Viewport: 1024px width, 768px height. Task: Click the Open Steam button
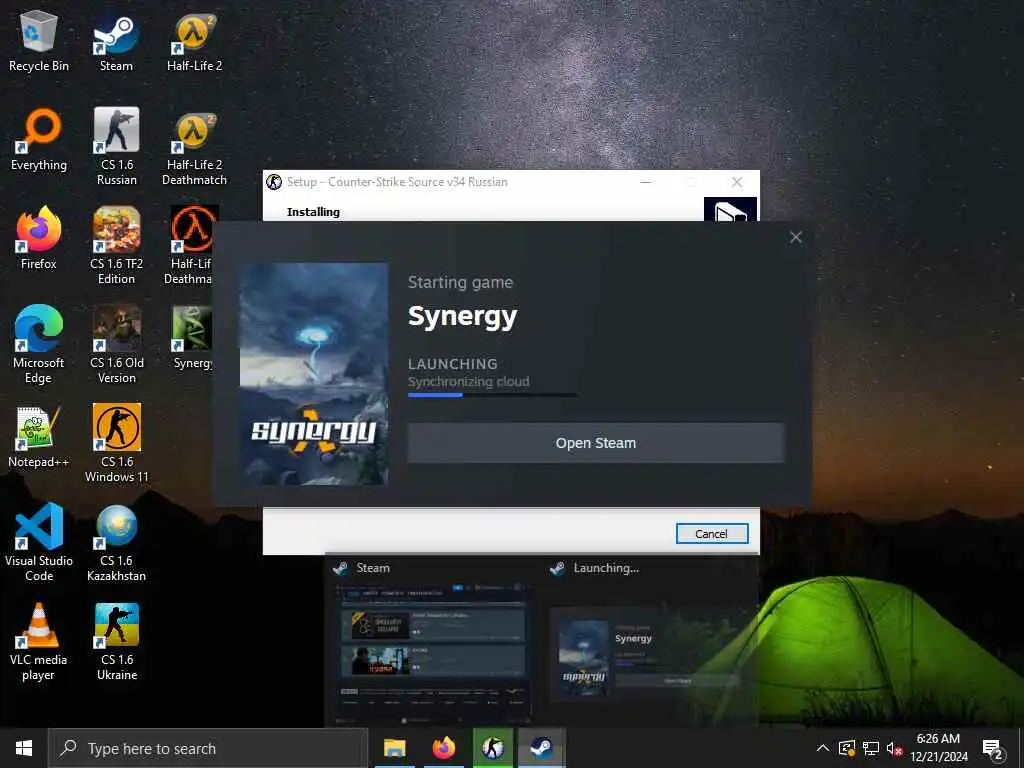pyautogui.click(x=596, y=443)
